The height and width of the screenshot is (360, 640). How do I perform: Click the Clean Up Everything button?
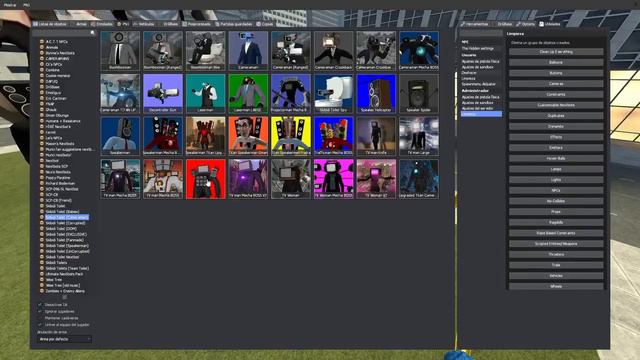(556, 52)
